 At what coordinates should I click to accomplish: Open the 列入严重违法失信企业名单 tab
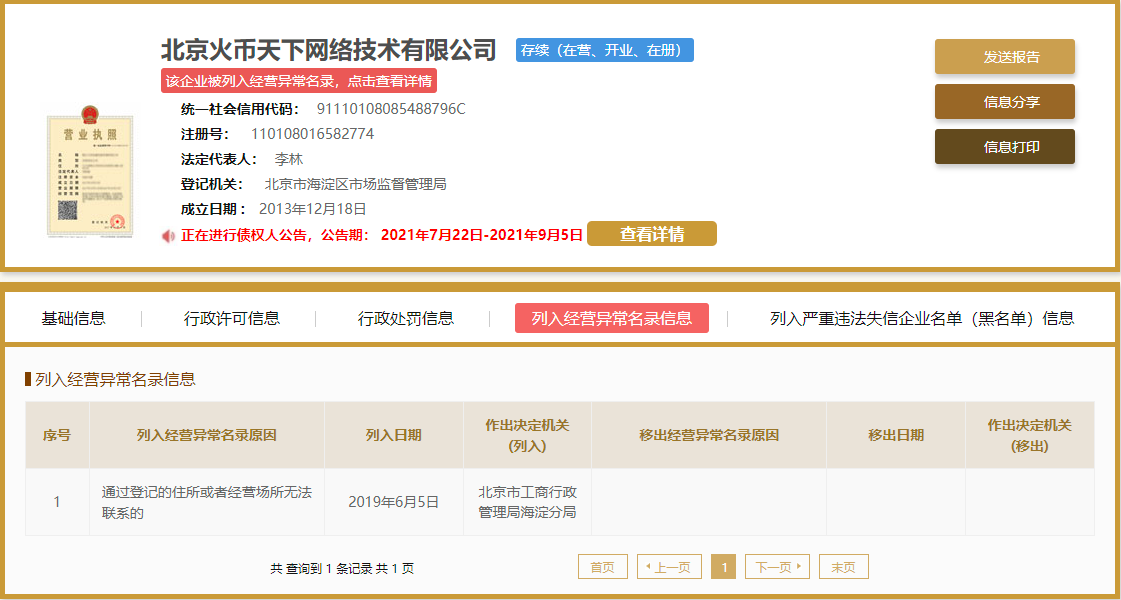coord(922,318)
